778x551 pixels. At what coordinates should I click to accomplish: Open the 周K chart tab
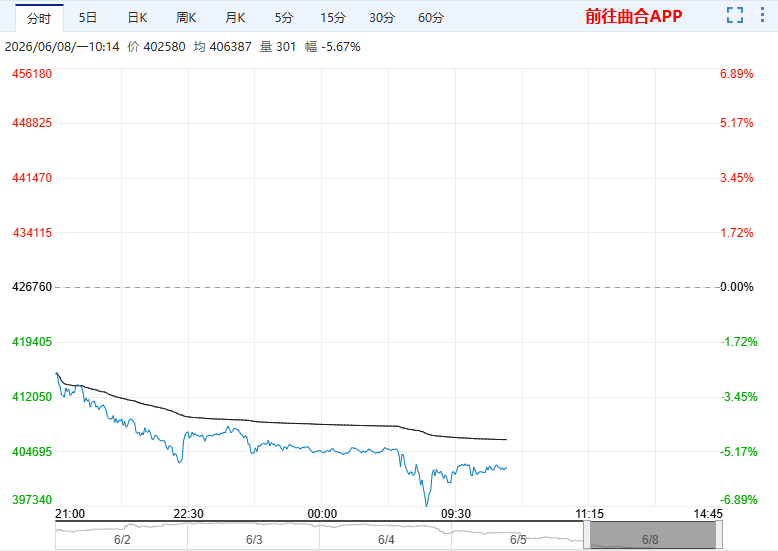pos(186,18)
